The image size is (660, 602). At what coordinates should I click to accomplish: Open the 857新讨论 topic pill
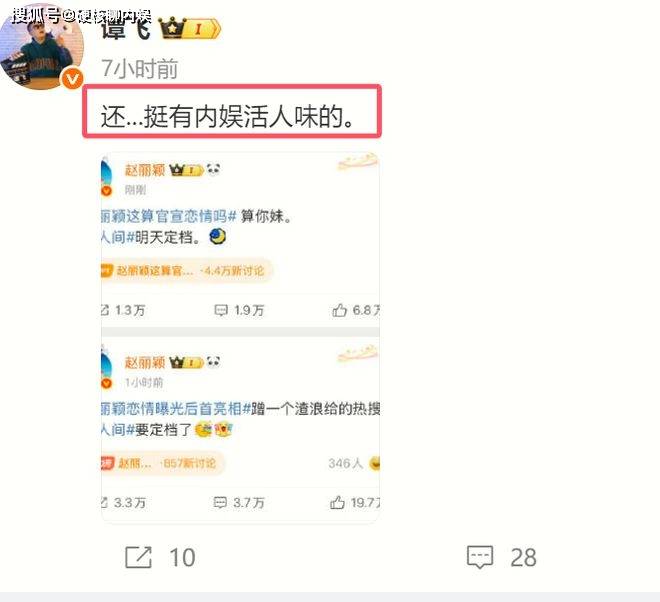click(163, 463)
